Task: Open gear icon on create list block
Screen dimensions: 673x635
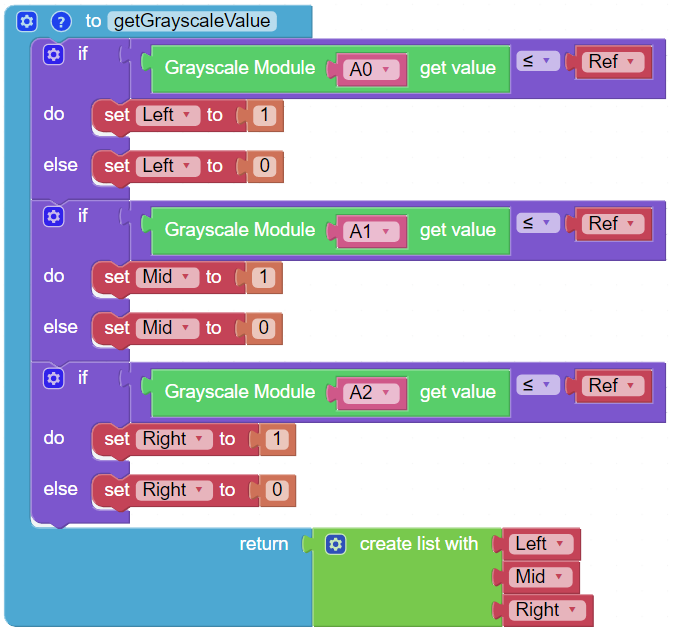Action: tap(336, 544)
